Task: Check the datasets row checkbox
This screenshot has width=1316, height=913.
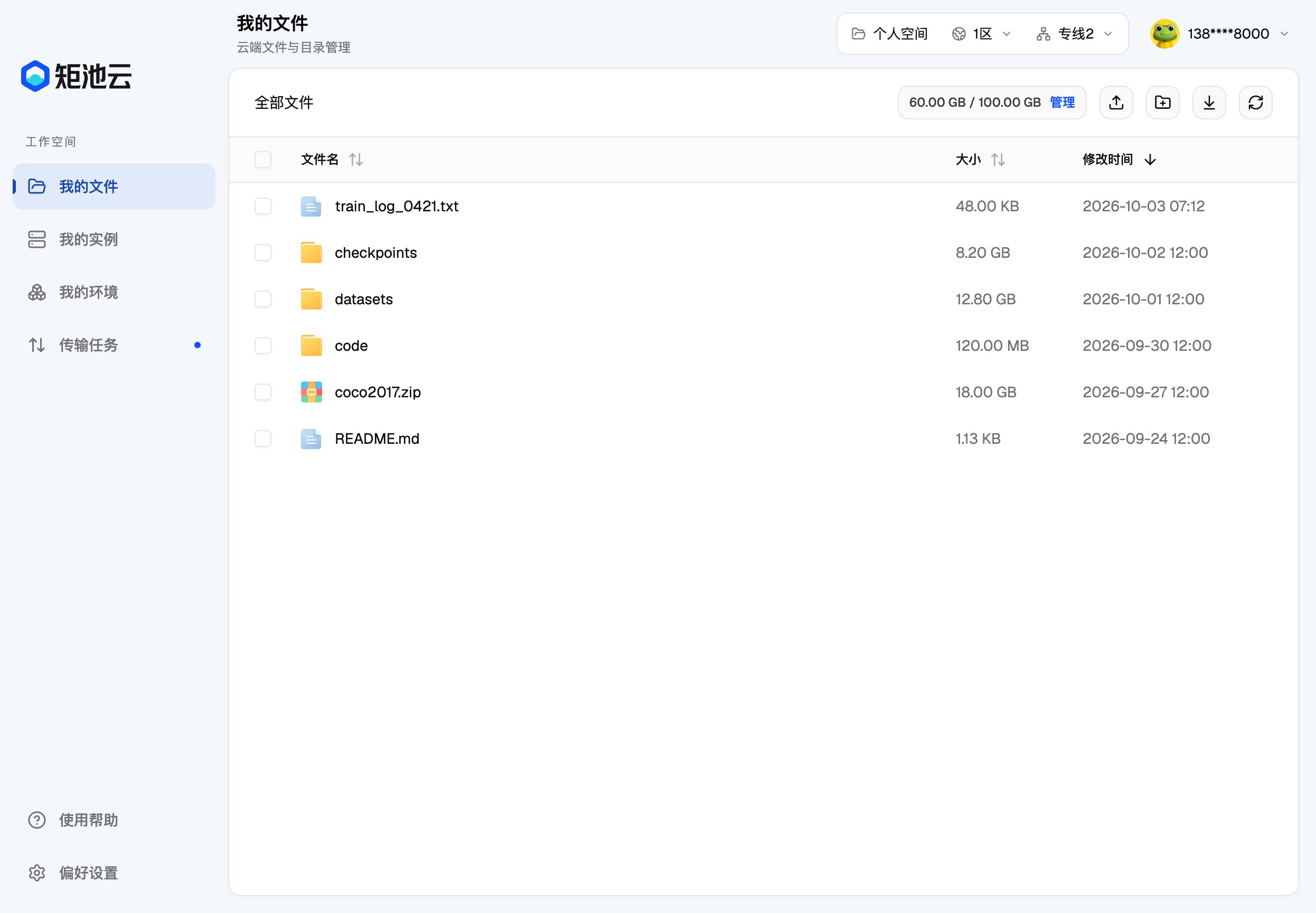Action: click(263, 299)
